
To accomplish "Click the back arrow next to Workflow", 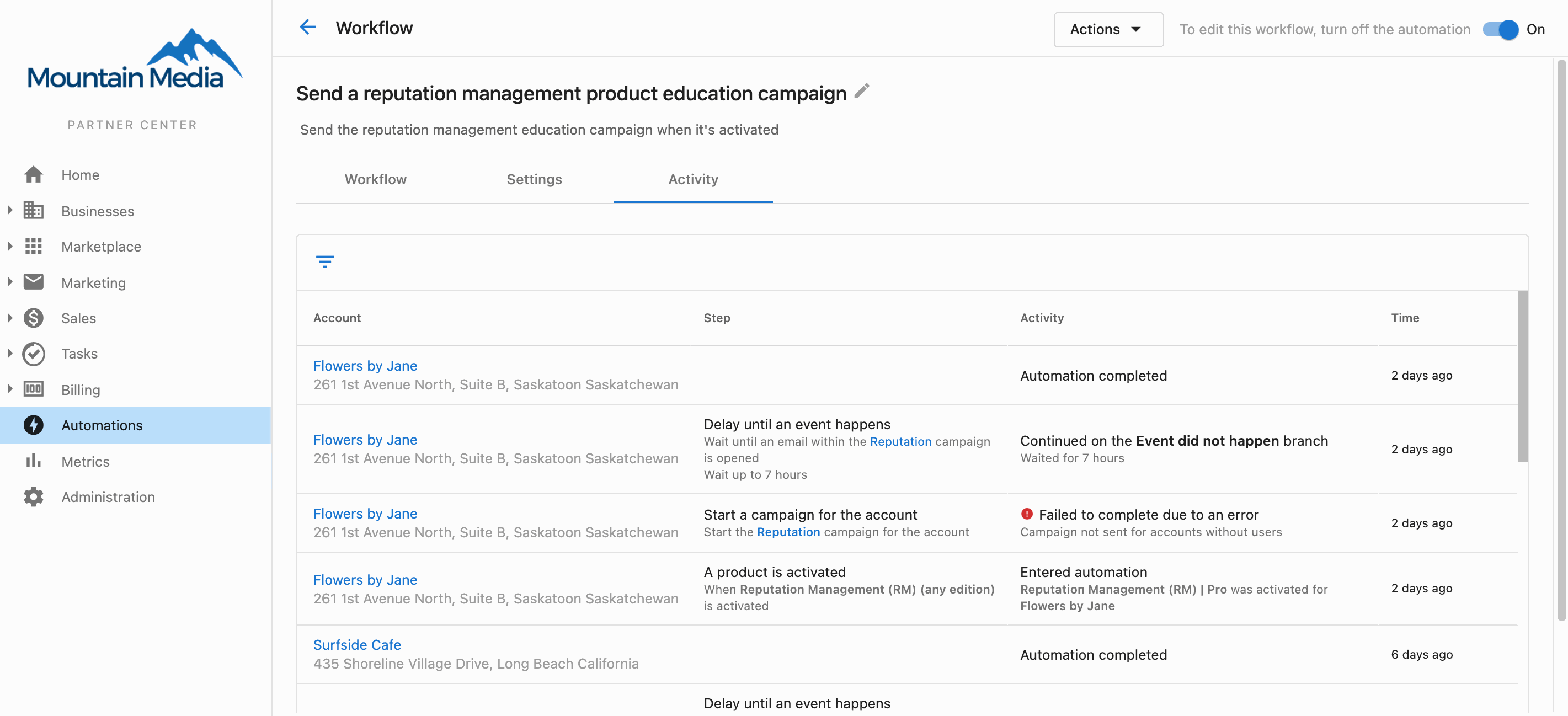I will [308, 28].
